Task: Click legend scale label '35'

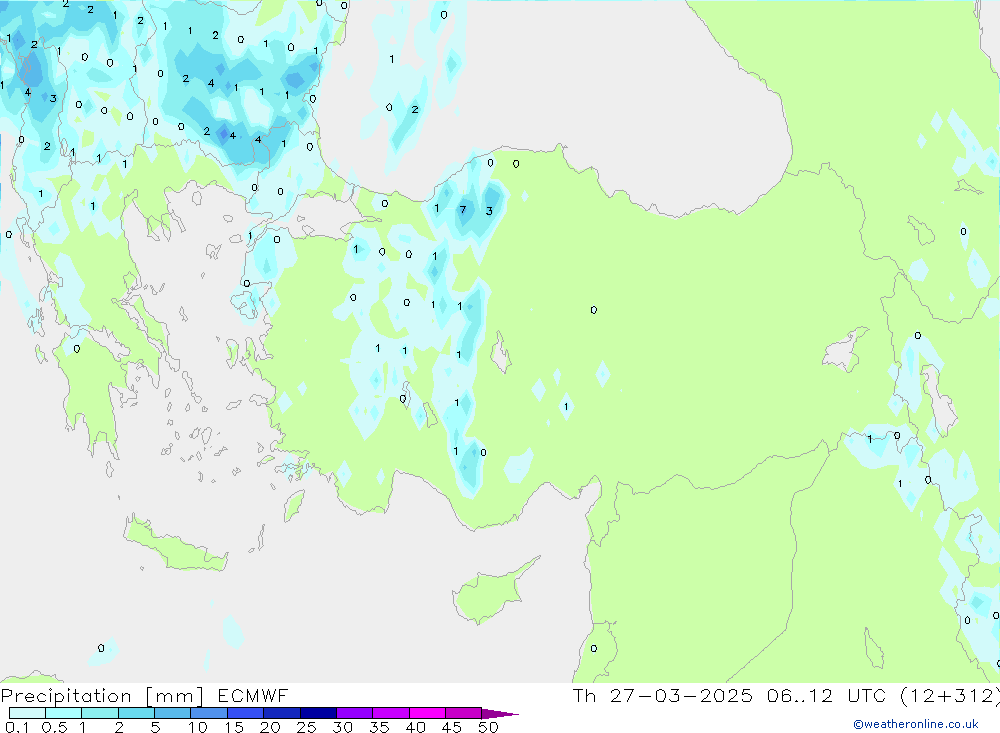Action: [379, 727]
